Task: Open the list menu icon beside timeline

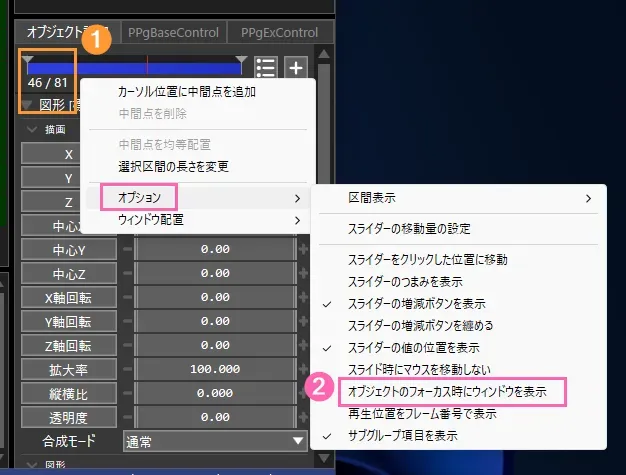Action: [265, 67]
